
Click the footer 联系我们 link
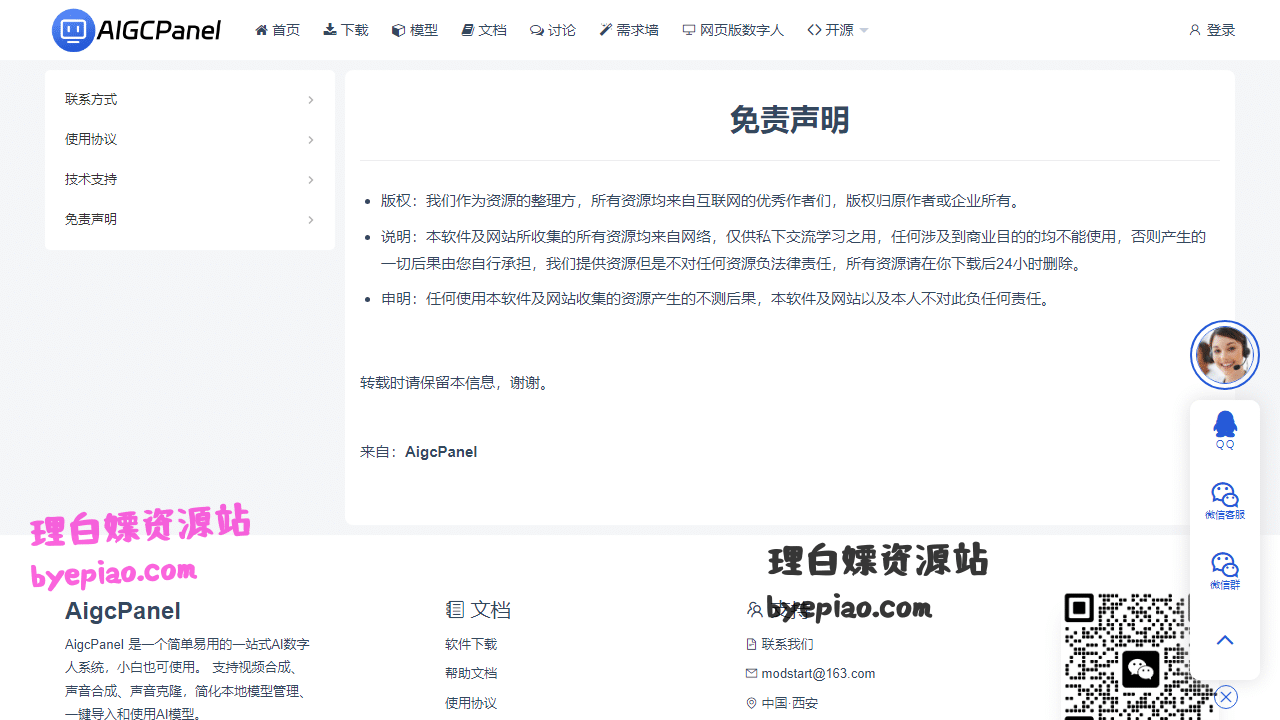click(x=780, y=644)
